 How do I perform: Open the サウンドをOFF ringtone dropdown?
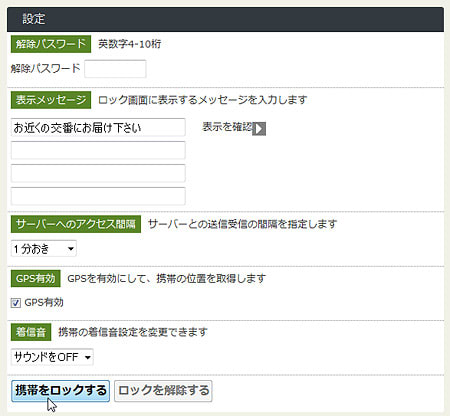tap(52, 357)
